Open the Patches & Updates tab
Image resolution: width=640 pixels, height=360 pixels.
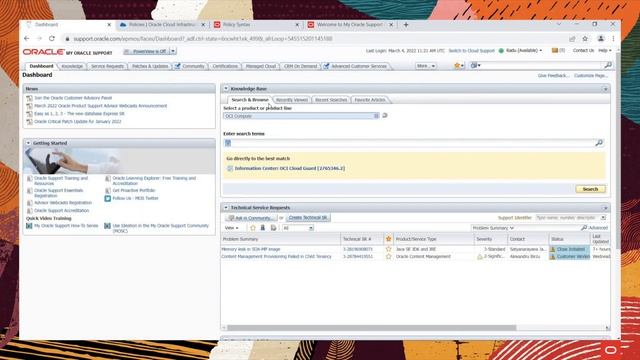150,66
